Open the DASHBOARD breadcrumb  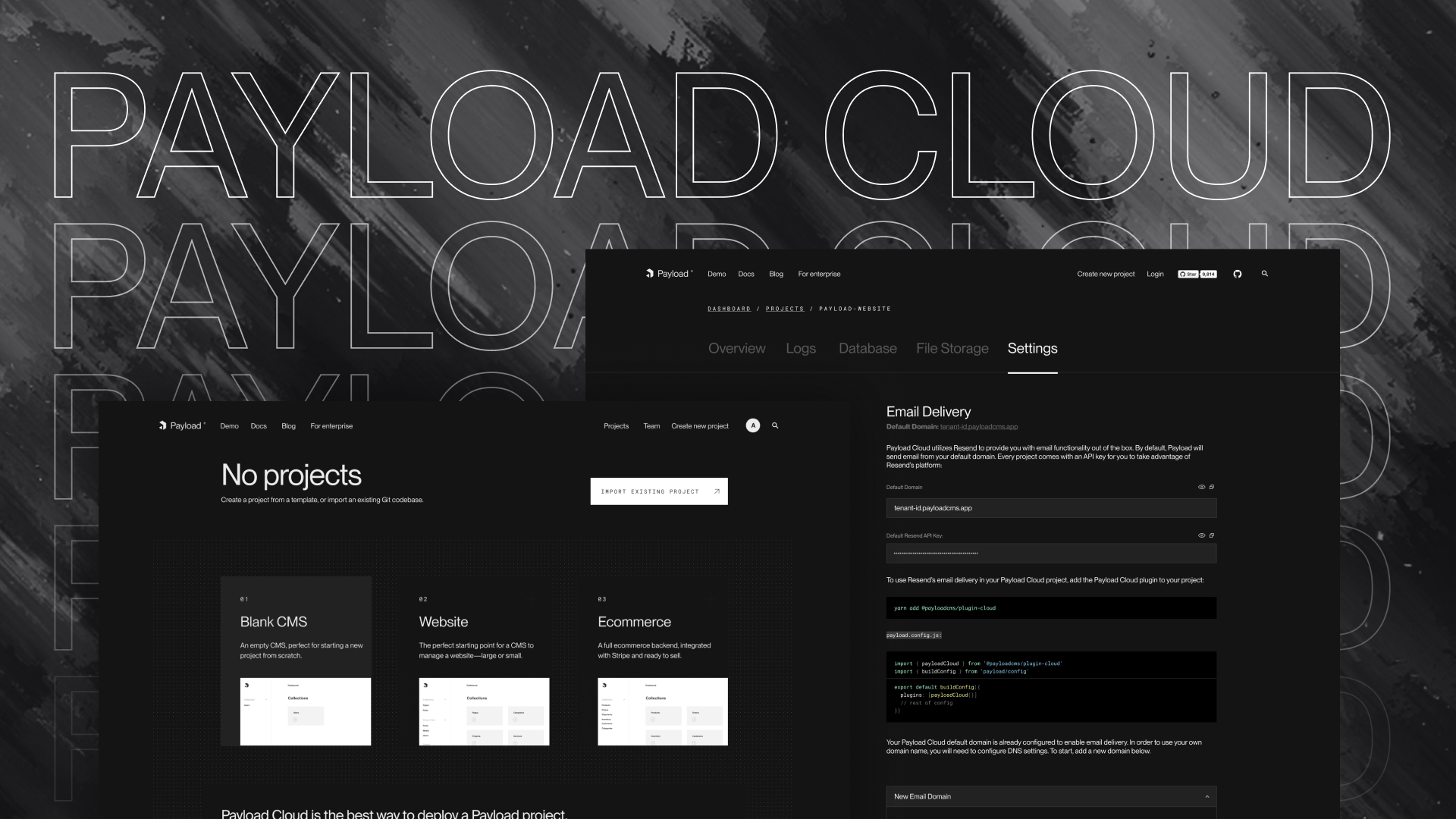(x=729, y=309)
